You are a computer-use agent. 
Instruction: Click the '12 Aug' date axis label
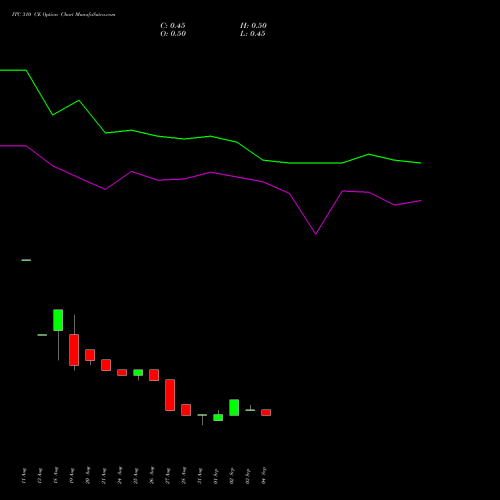click(40, 476)
